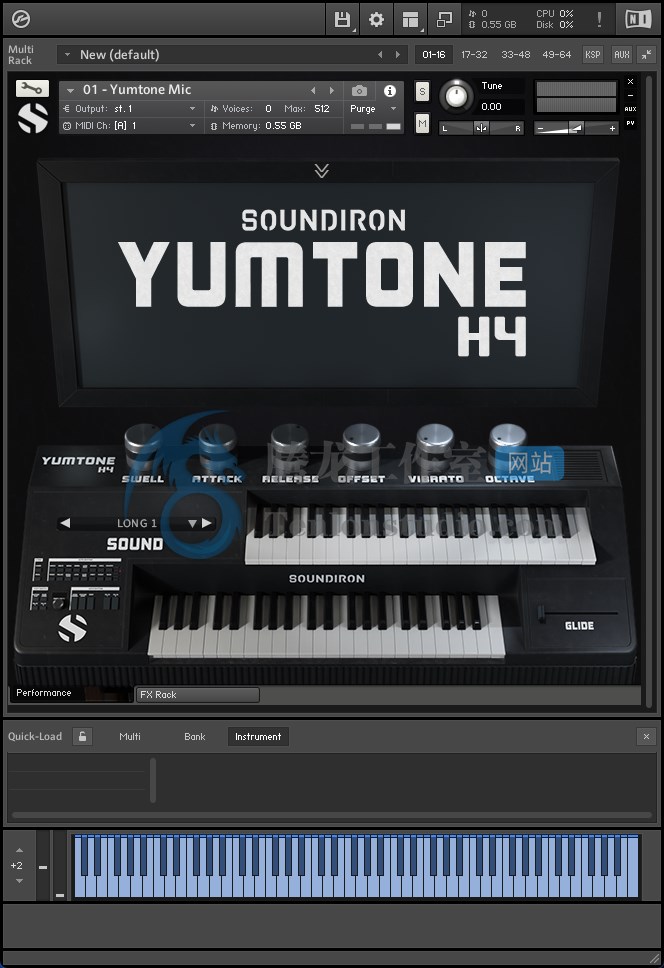Click the camera snapshot icon
Screen dimensions: 664x968
click(359, 91)
